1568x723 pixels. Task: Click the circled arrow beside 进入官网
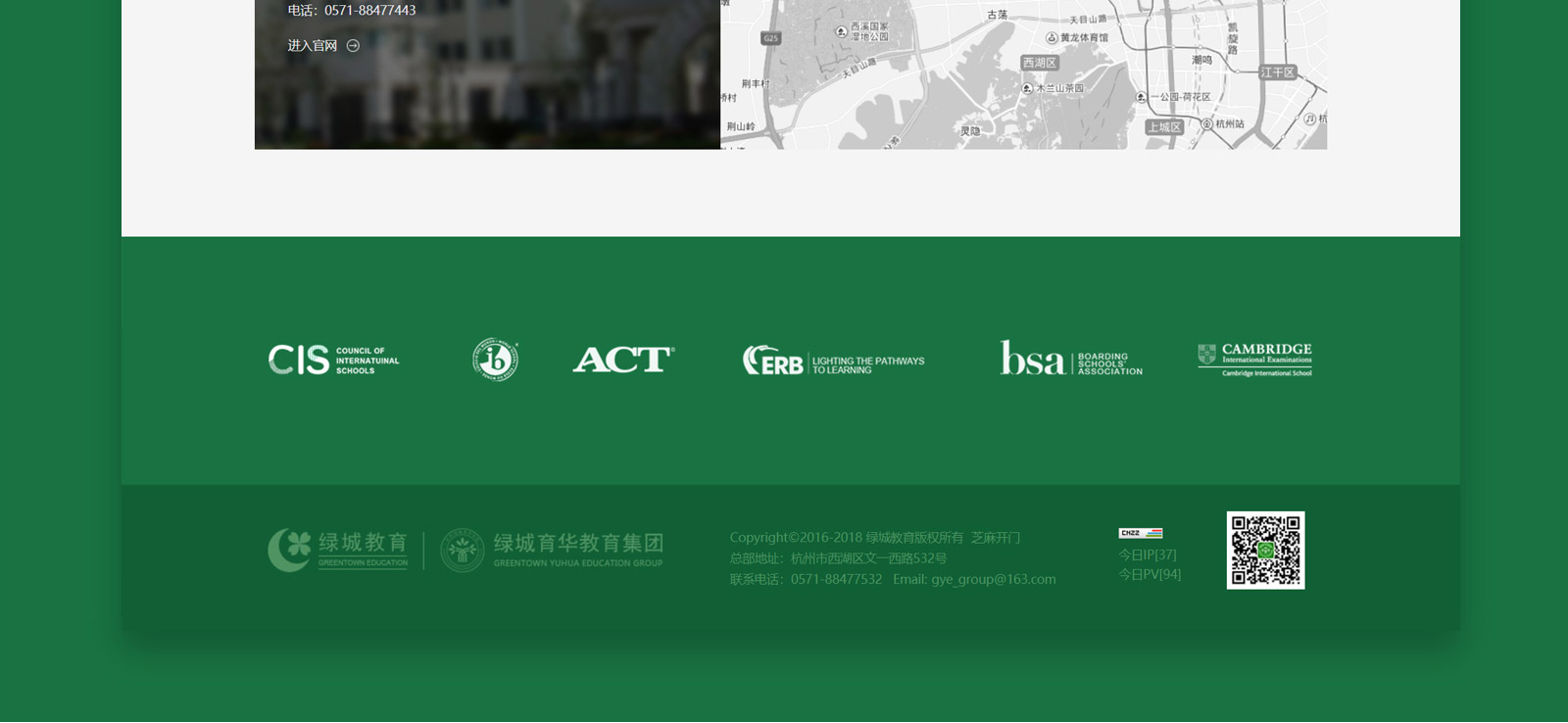tap(353, 46)
